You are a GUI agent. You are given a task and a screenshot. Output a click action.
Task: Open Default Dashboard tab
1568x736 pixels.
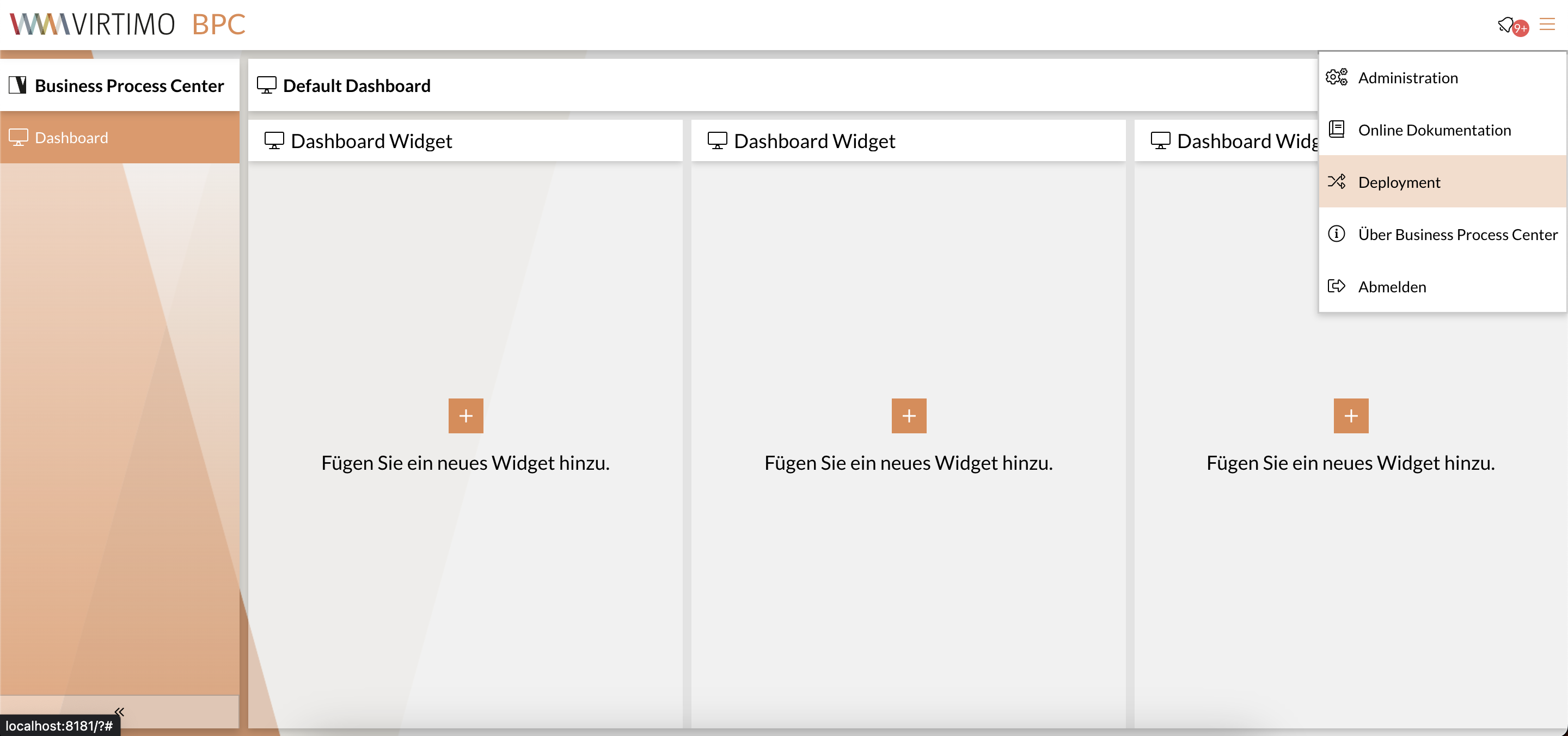coord(357,85)
